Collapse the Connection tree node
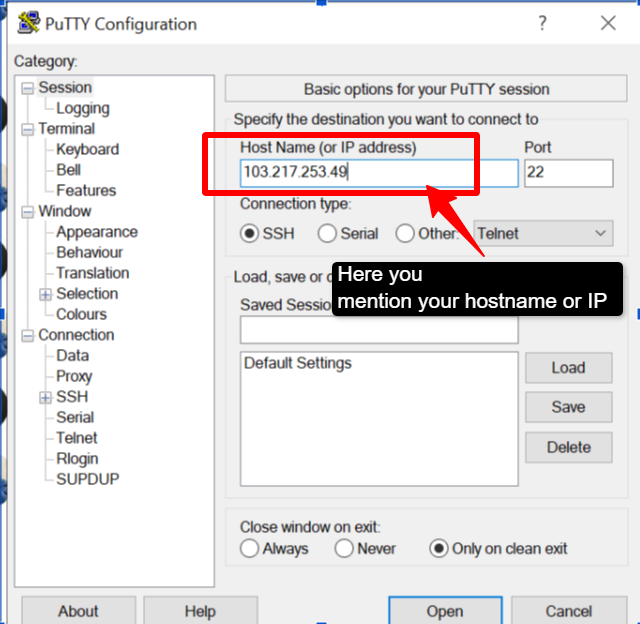640x624 pixels. coord(27,336)
